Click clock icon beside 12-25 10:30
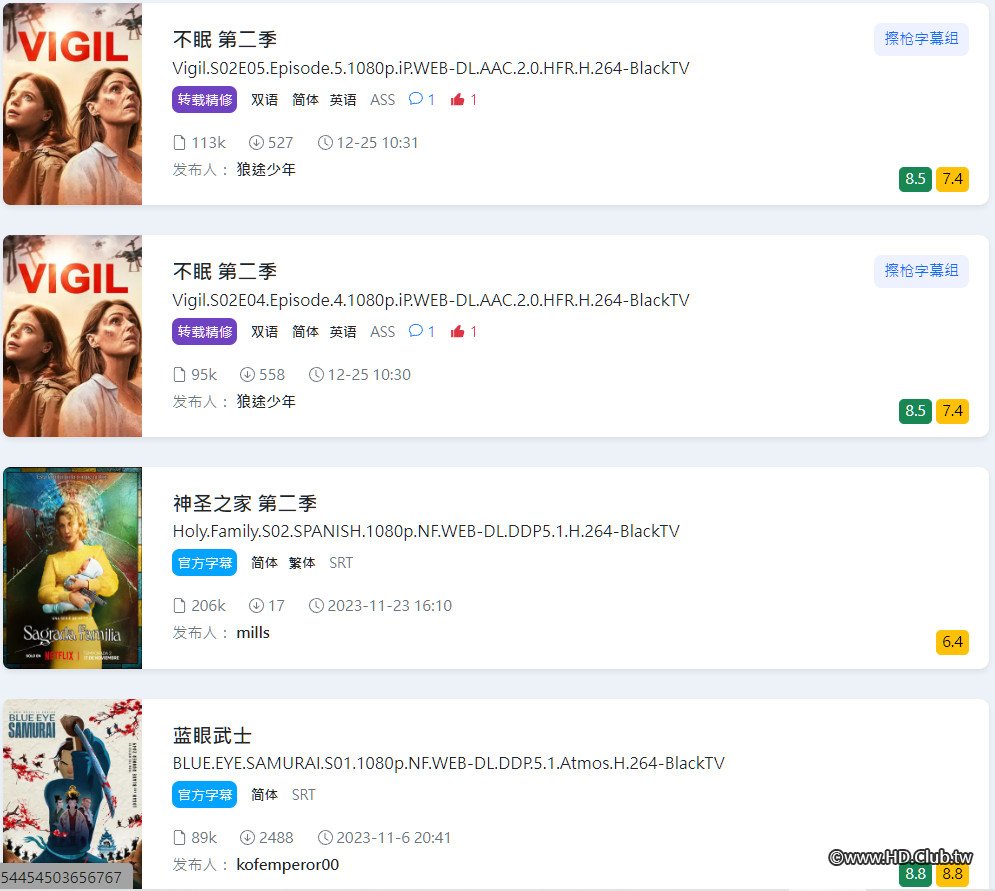The height and width of the screenshot is (891, 995). coord(316,374)
